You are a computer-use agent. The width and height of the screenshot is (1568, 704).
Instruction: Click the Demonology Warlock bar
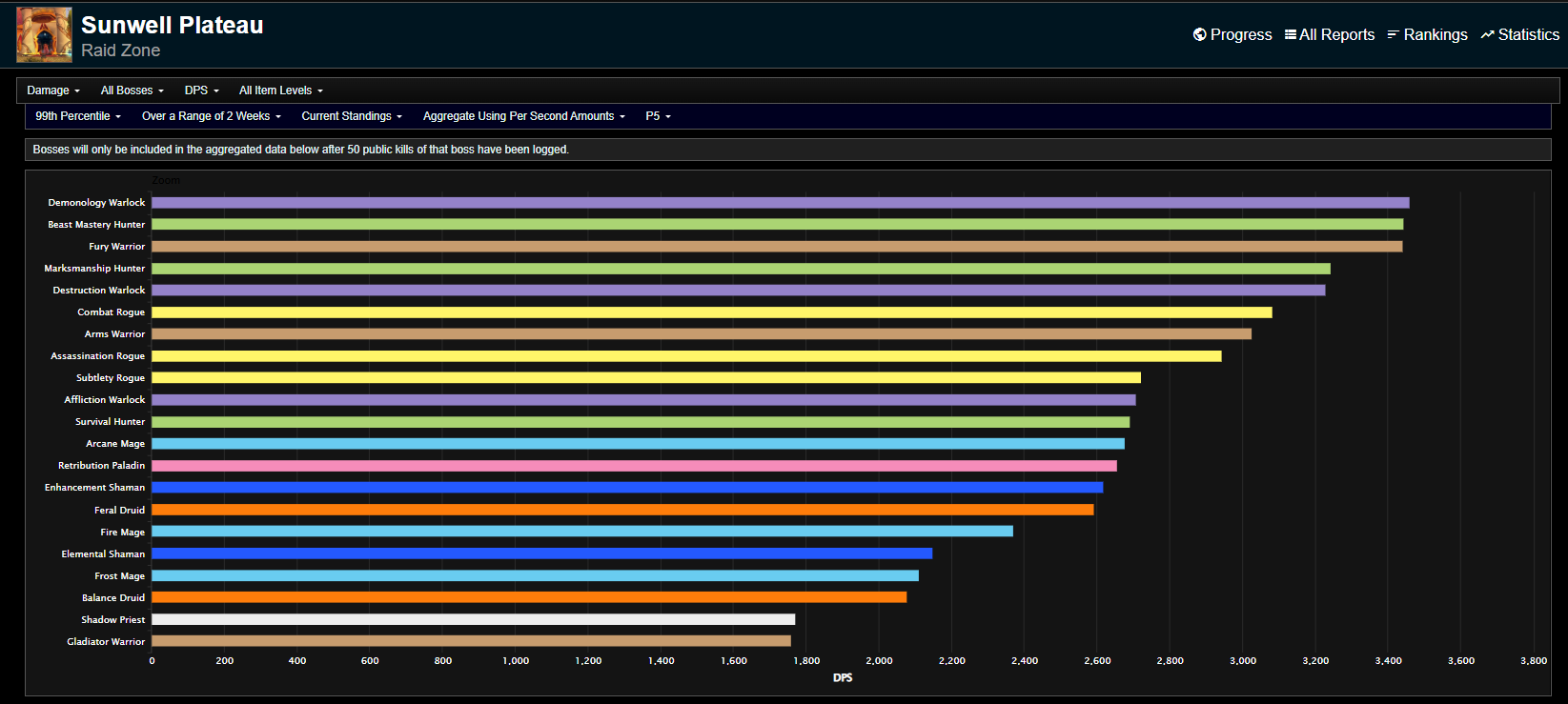780,203
